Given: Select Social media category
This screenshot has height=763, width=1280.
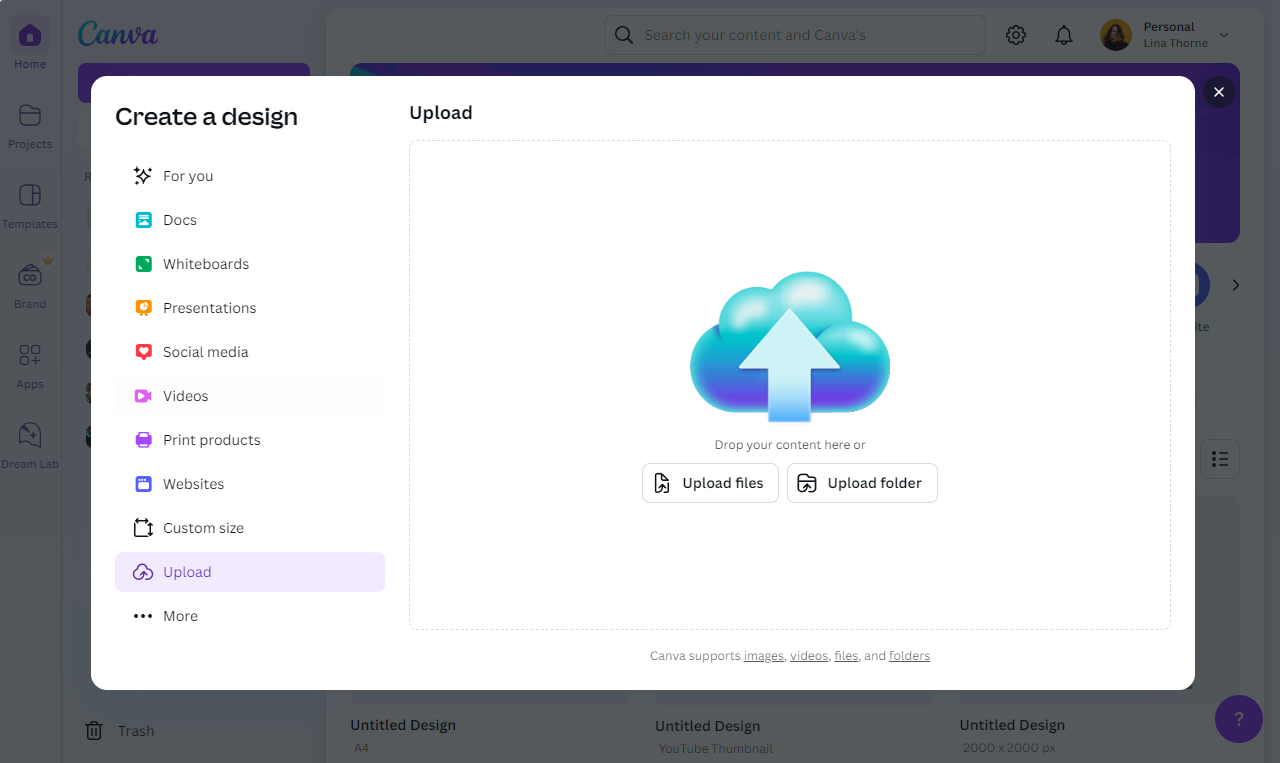Looking at the screenshot, I should 249,352.
